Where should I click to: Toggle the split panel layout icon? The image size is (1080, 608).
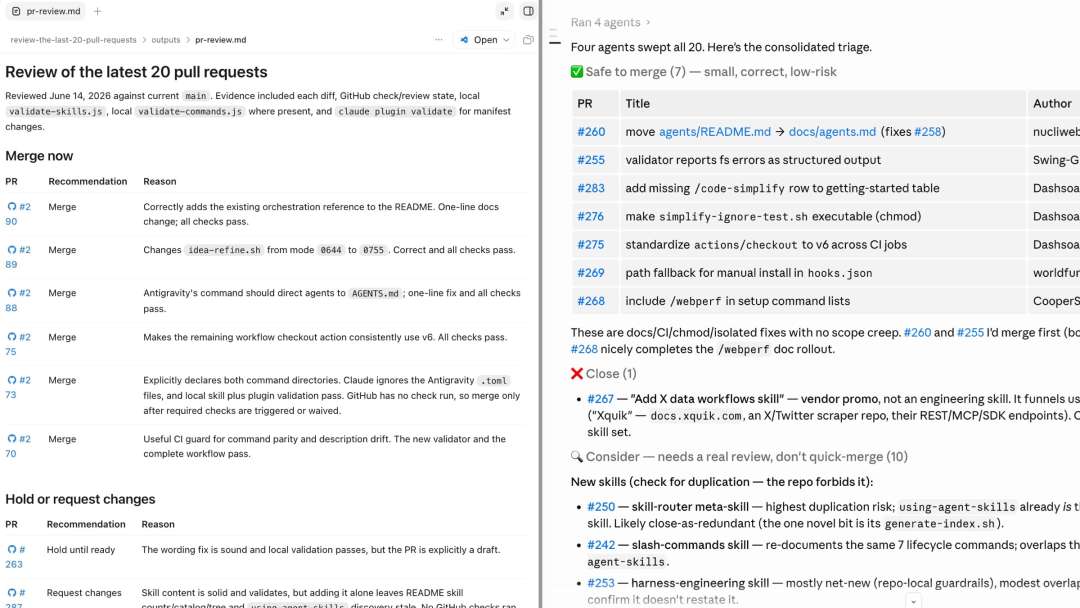click(528, 11)
